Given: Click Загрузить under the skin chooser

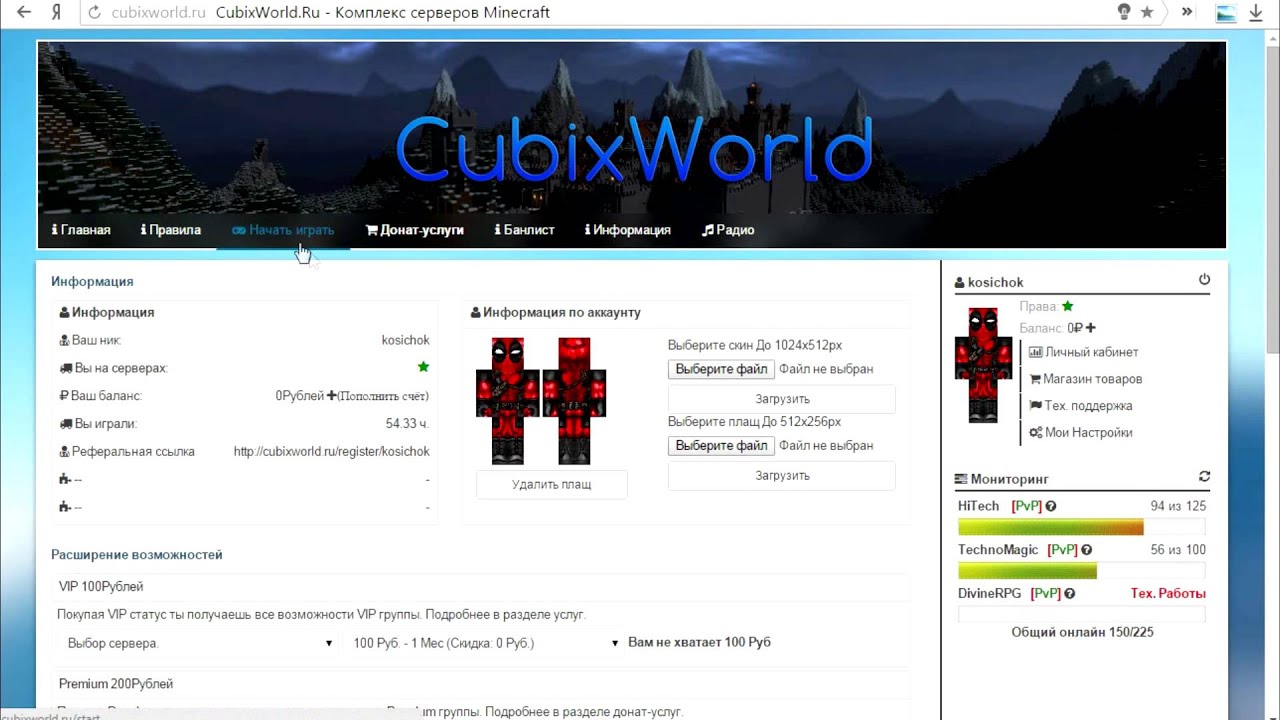Looking at the screenshot, I should pos(782,399).
